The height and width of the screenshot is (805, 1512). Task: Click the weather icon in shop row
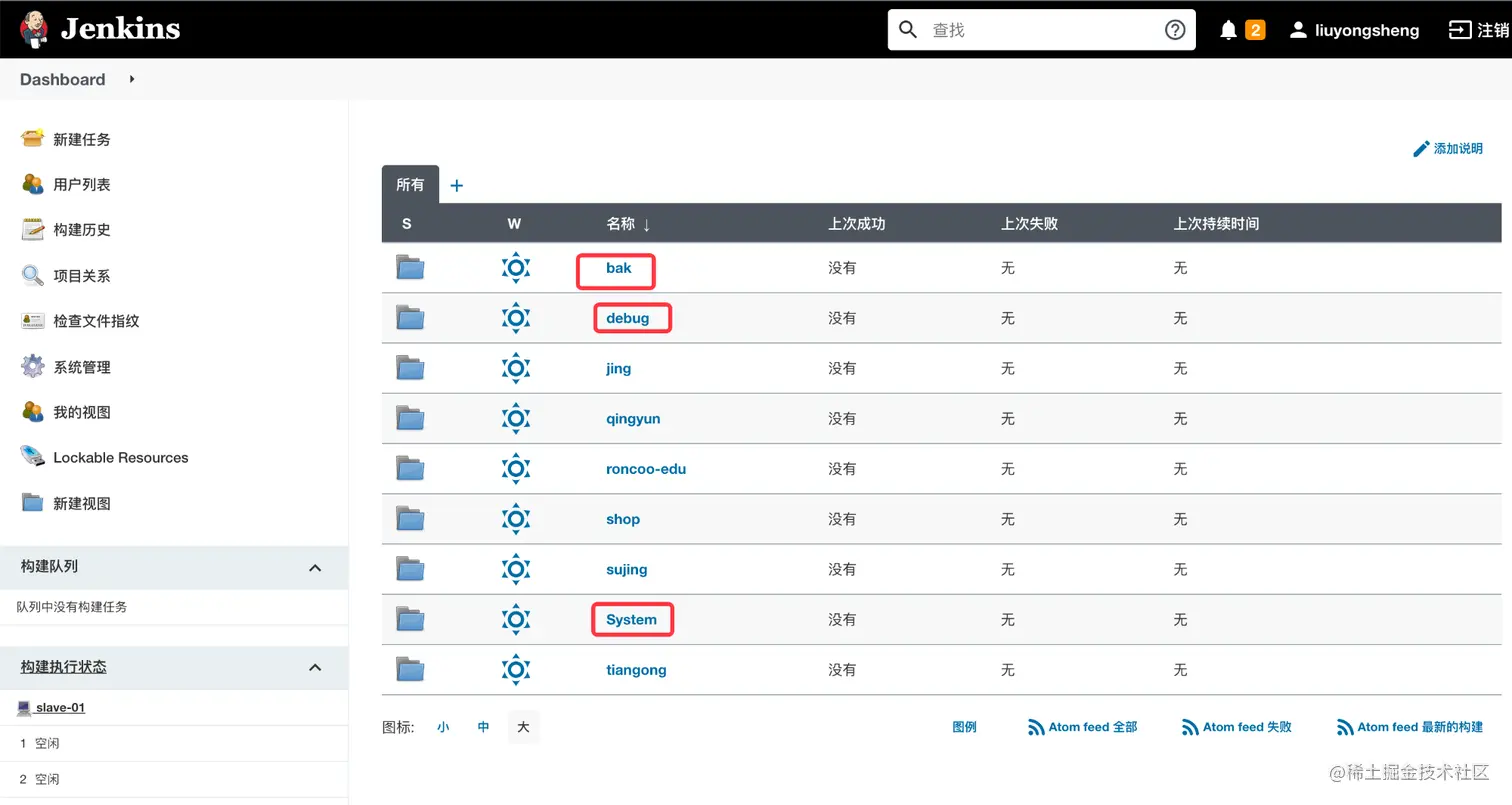pyautogui.click(x=515, y=518)
